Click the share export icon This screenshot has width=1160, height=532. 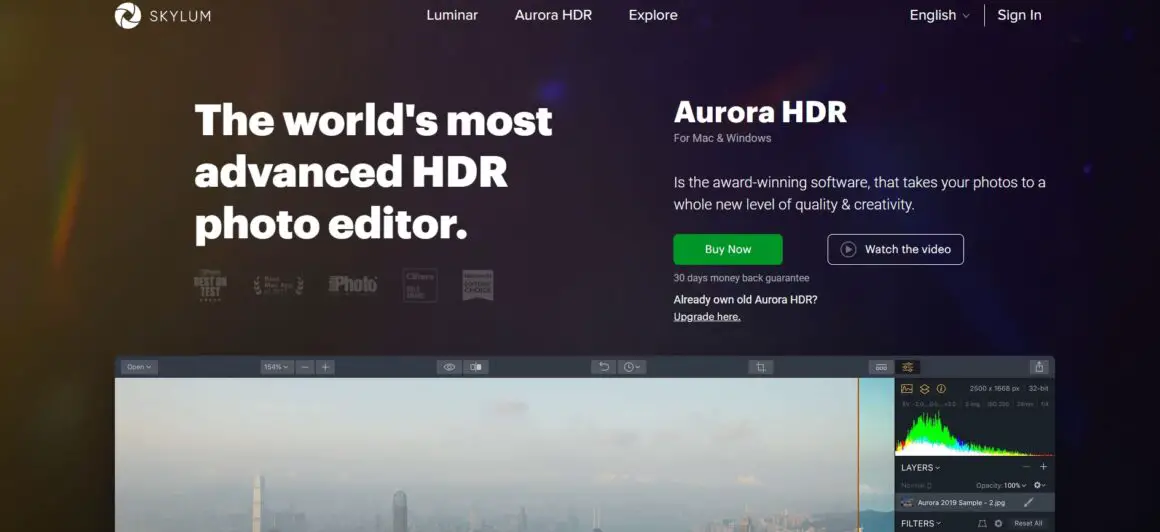point(1039,367)
